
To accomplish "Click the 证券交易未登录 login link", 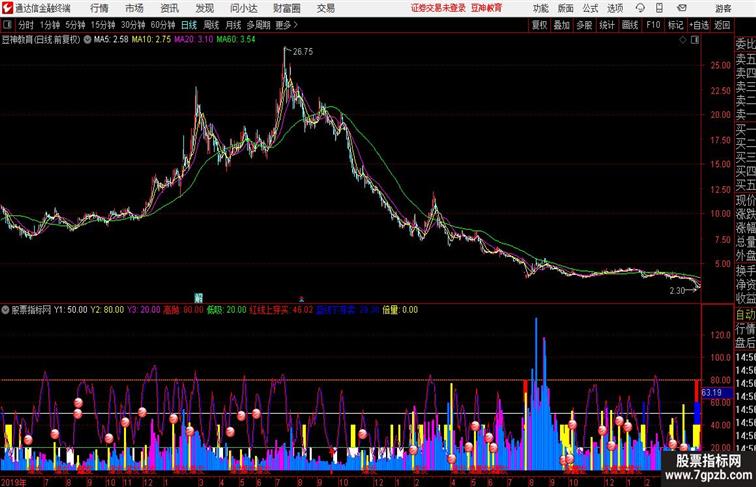I will point(438,8).
